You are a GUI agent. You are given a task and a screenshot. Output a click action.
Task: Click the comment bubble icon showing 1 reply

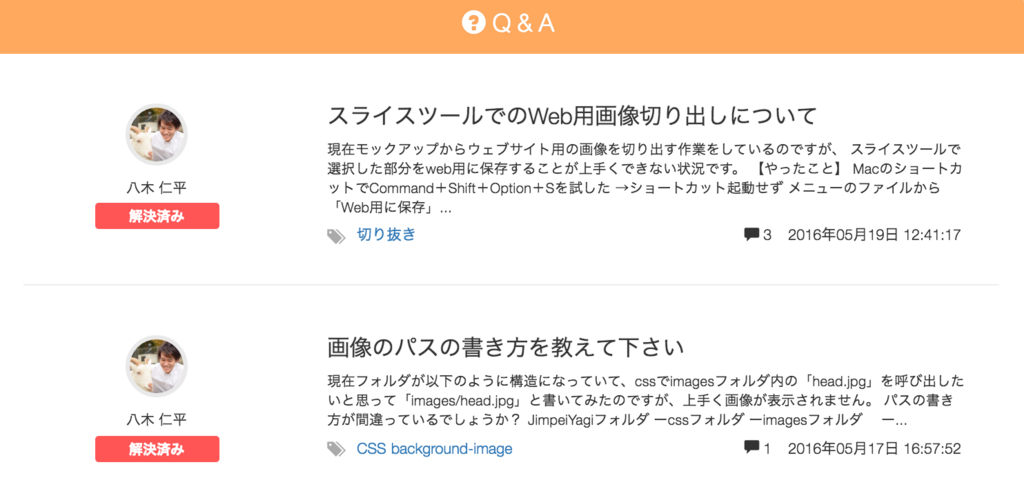point(752,447)
